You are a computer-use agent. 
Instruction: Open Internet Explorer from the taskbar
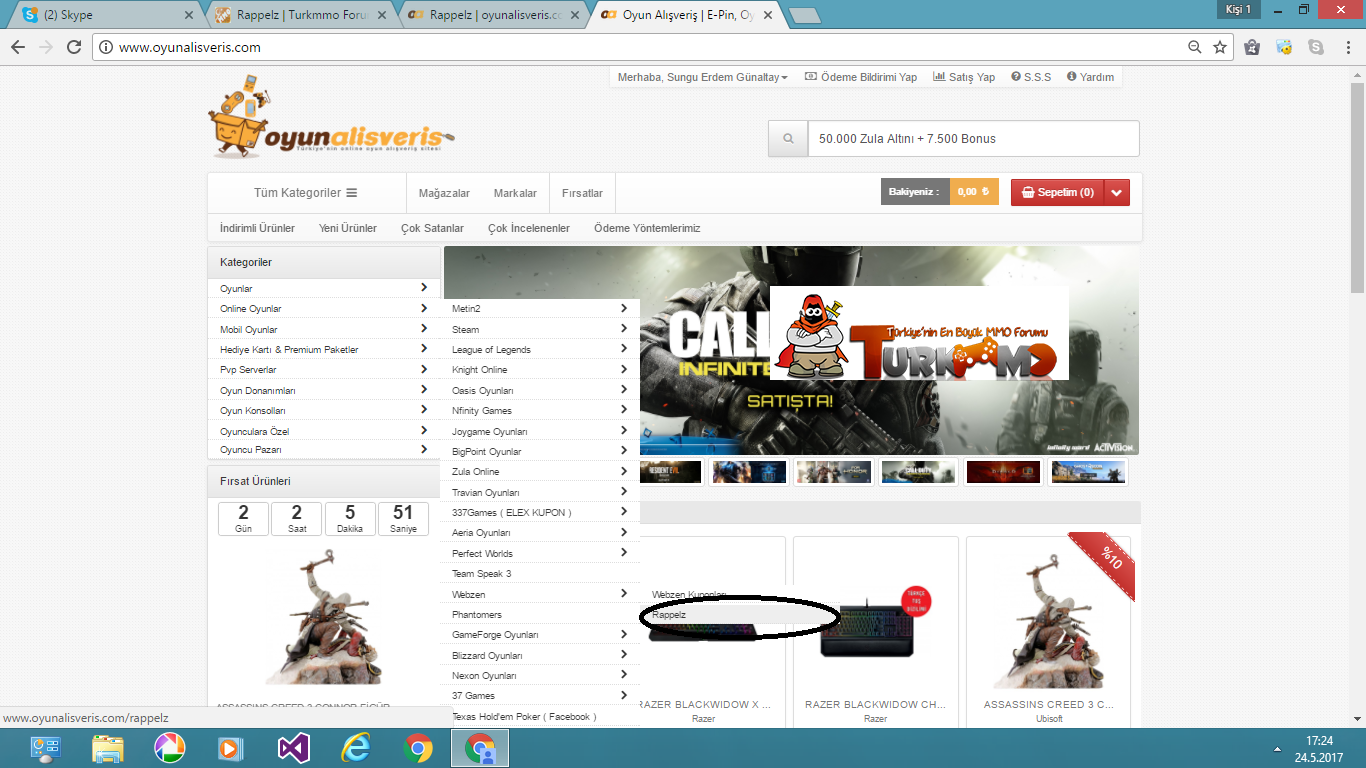click(x=356, y=748)
